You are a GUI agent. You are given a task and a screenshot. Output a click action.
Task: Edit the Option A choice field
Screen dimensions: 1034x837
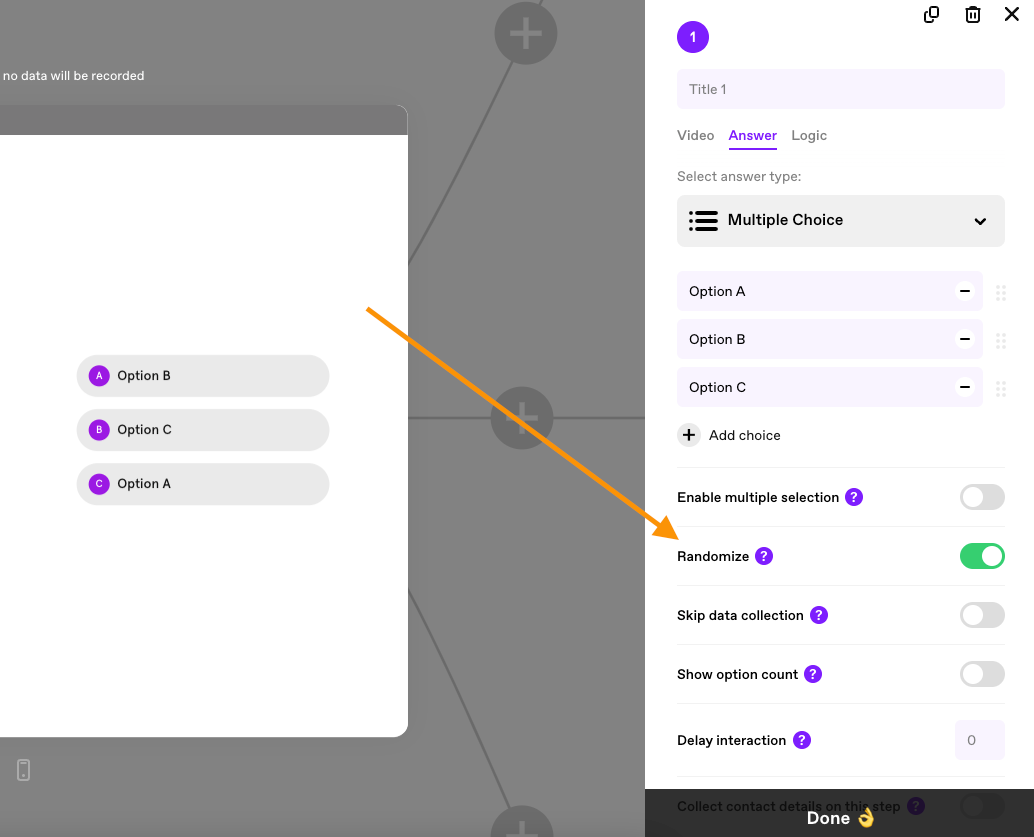click(814, 291)
